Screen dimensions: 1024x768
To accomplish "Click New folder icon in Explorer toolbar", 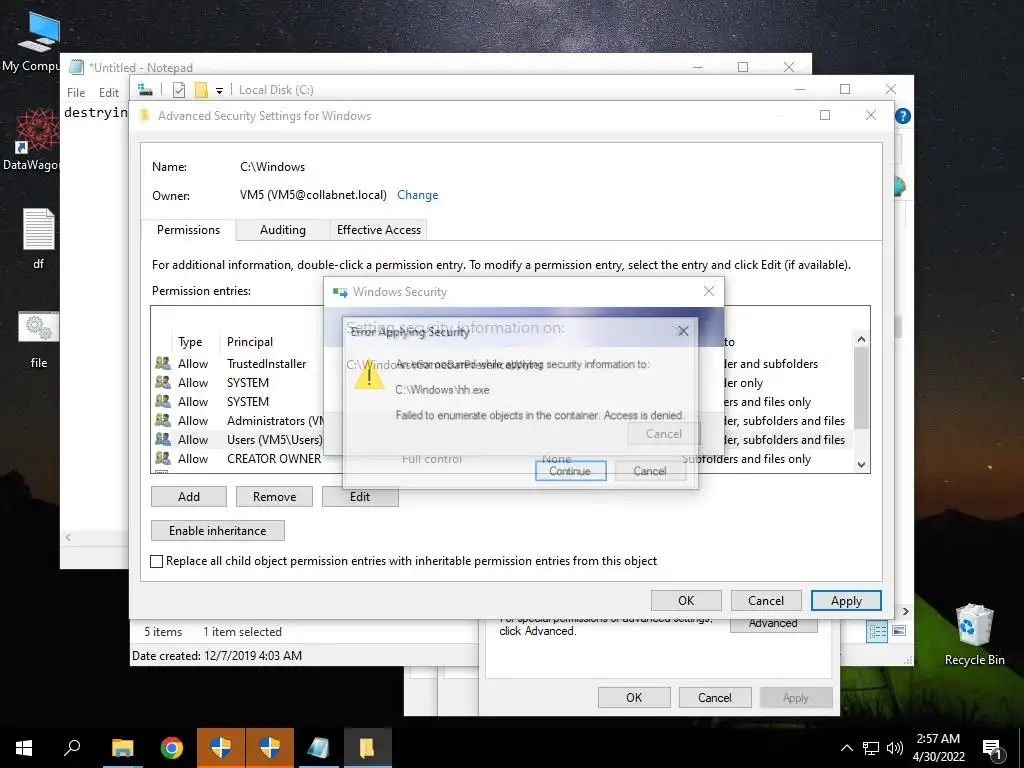I will click(201, 89).
